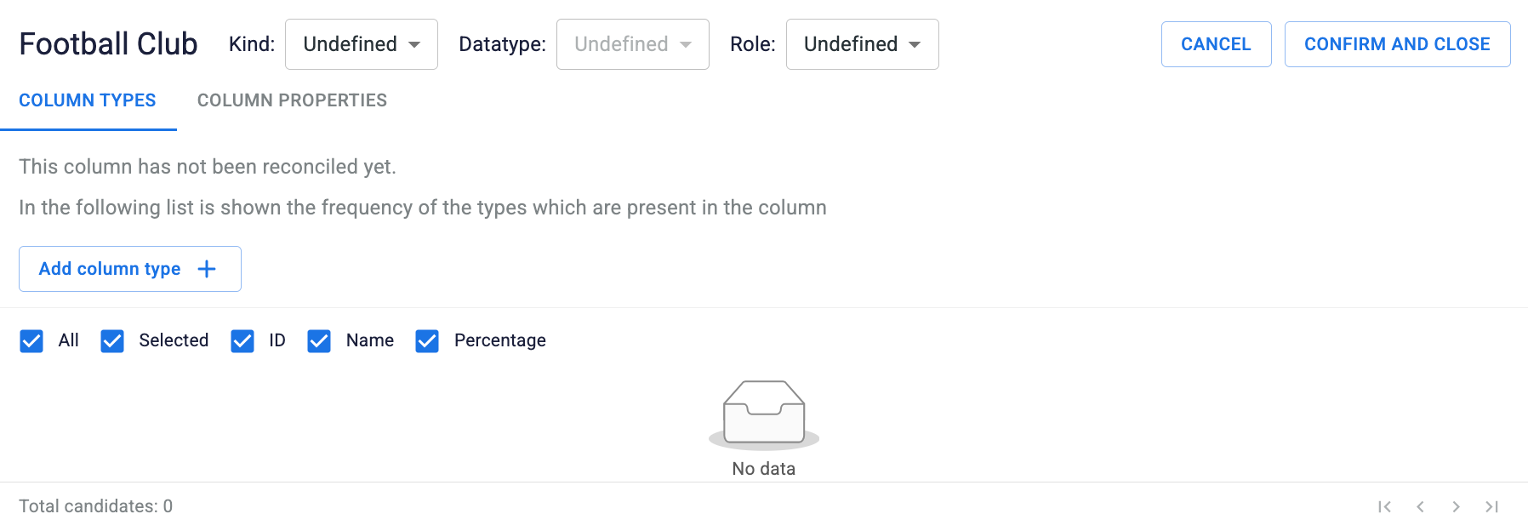
Task: Click Add column type button
Action: point(130,269)
